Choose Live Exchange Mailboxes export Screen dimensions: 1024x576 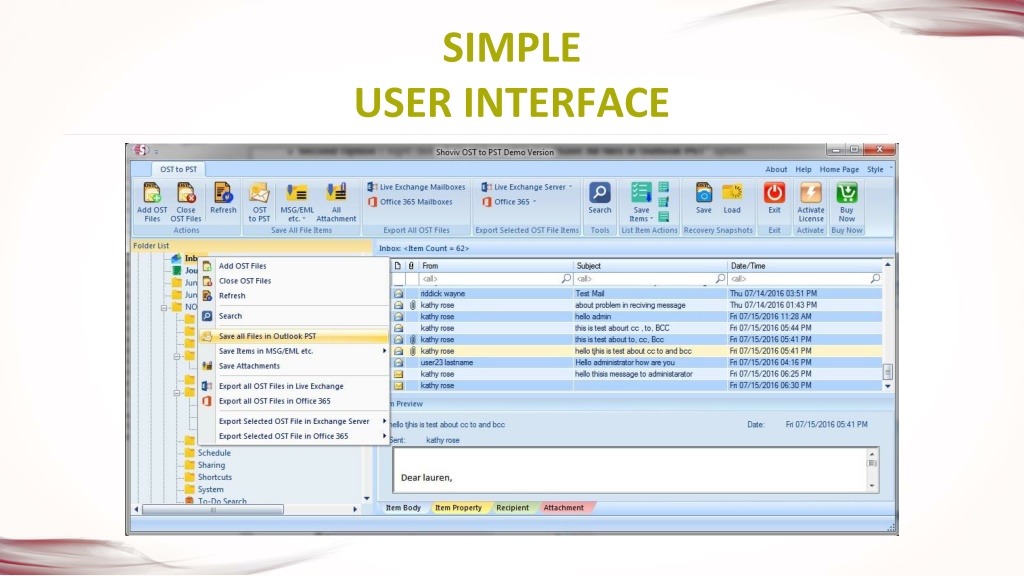coord(416,187)
